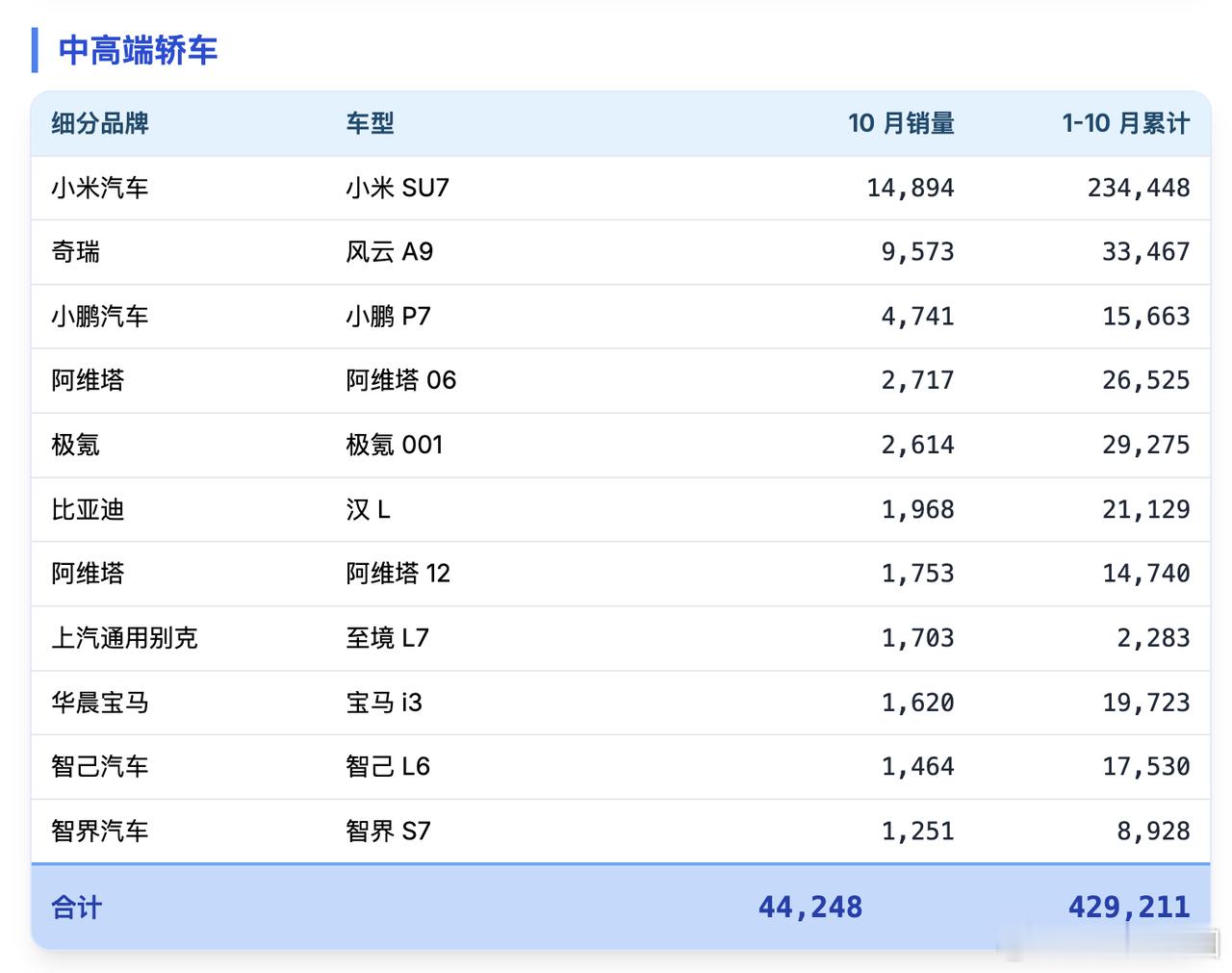Image resolution: width=1232 pixels, height=973 pixels.
Task: Select the 1,251 sales value
Action: click(x=918, y=831)
